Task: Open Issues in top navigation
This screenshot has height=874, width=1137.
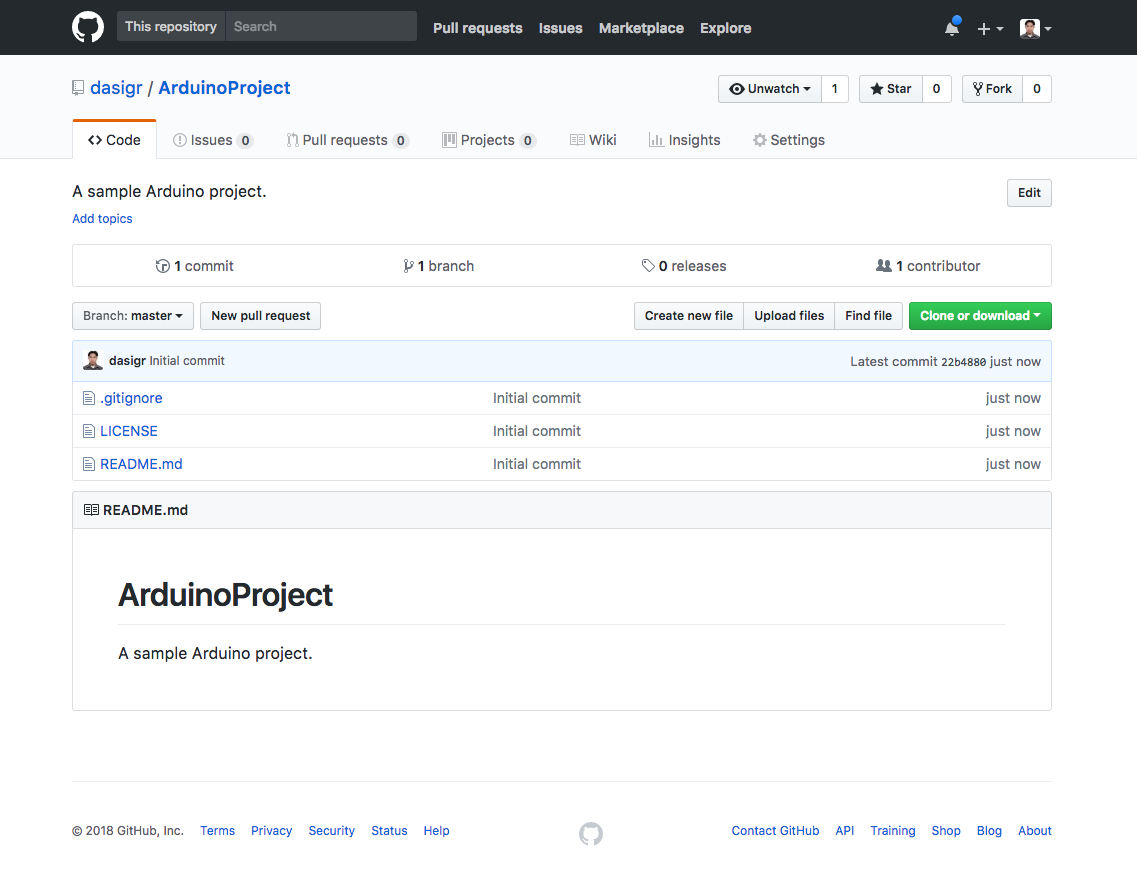Action: click(x=561, y=28)
